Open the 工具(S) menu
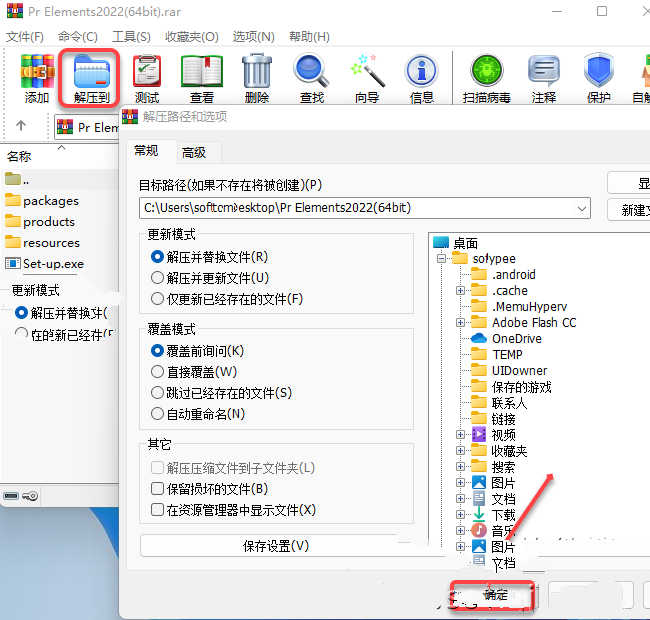Screen dimensions: 650x620 (x=131, y=37)
